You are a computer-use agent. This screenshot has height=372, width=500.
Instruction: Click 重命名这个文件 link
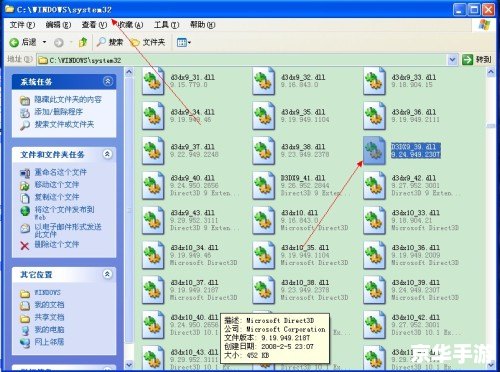[x=61, y=172]
